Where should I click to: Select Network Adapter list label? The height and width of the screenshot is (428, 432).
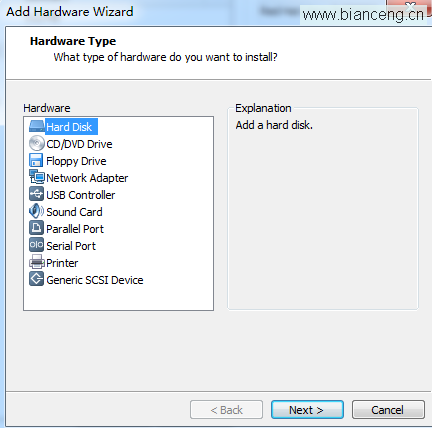pos(87,178)
